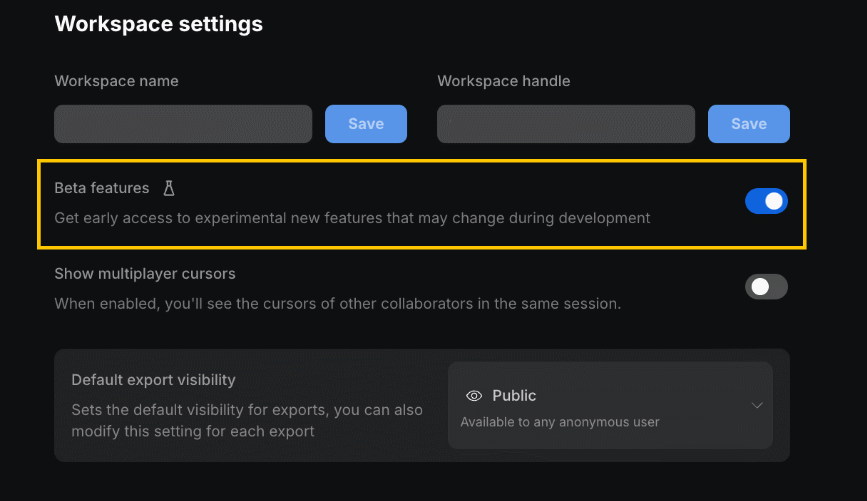Click the Workspace name field label

click(x=116, y=81)
